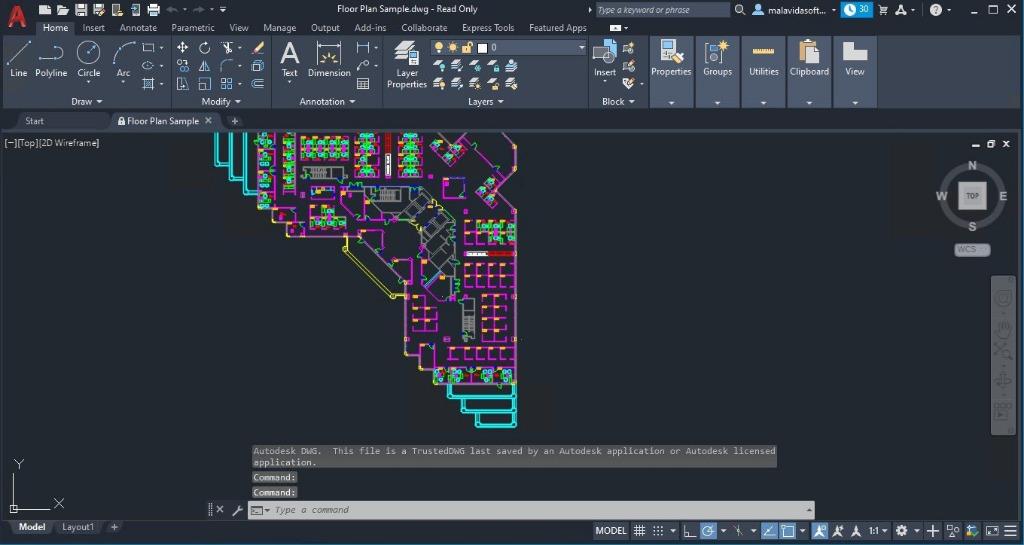Toggle isometric drafting in status bar

pos(739,531)
